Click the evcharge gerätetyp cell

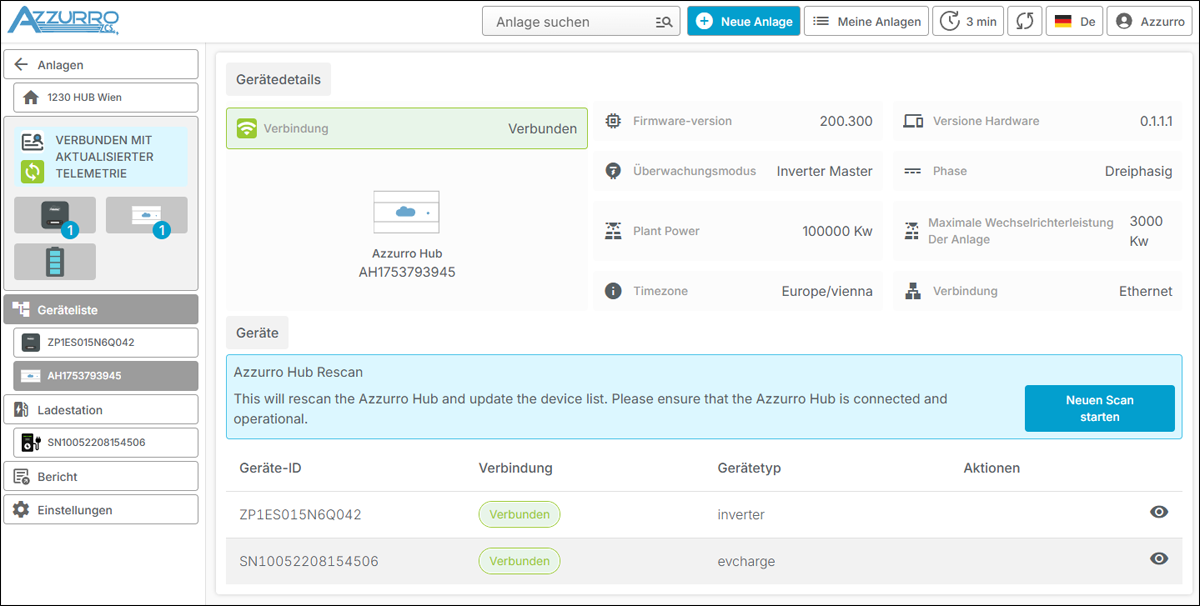tap(746, 561)
